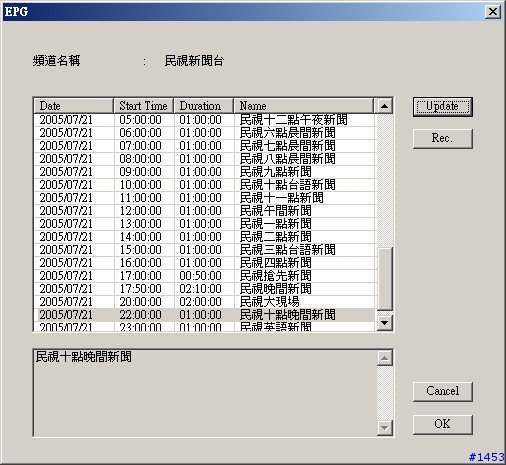This screenshot has width=506, height=465.
Task: Click the 頻道名稱 label
Action: pos(57,61)
